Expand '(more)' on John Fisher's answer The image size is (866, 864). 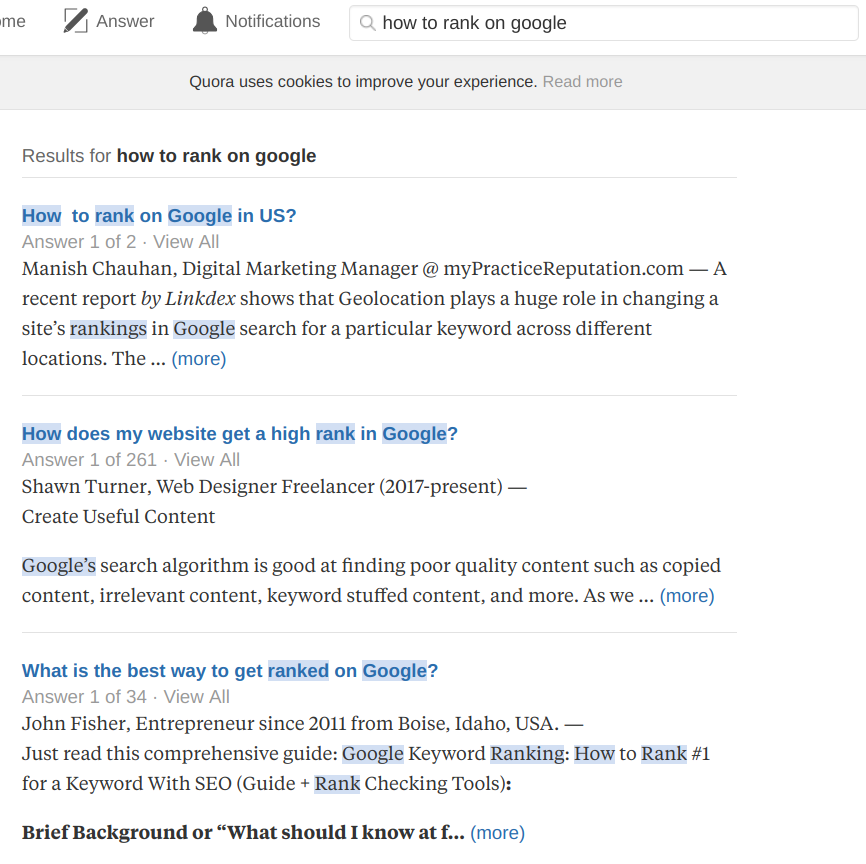[x=498, y=833]
